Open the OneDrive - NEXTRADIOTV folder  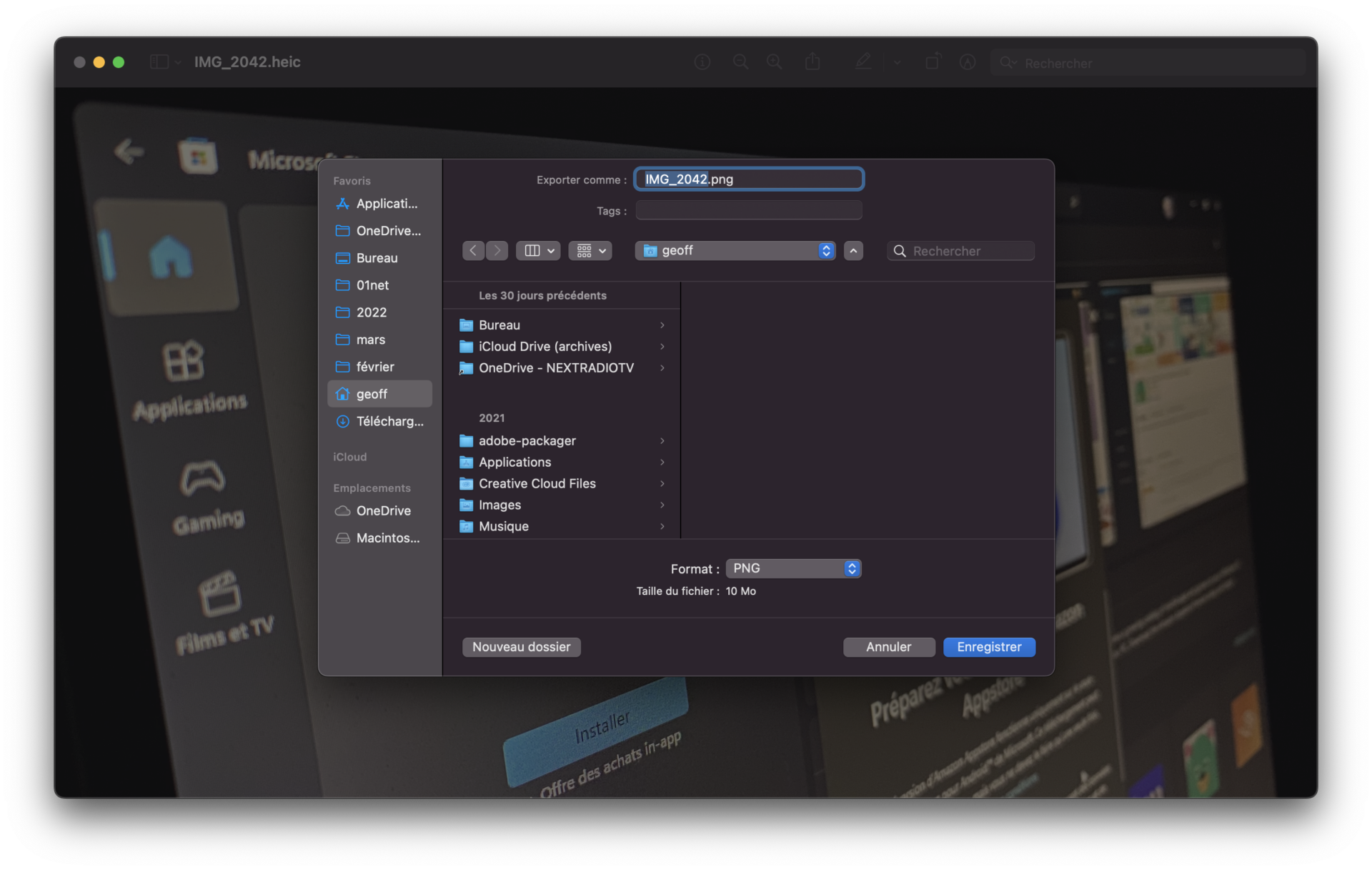tap(562, 368)
